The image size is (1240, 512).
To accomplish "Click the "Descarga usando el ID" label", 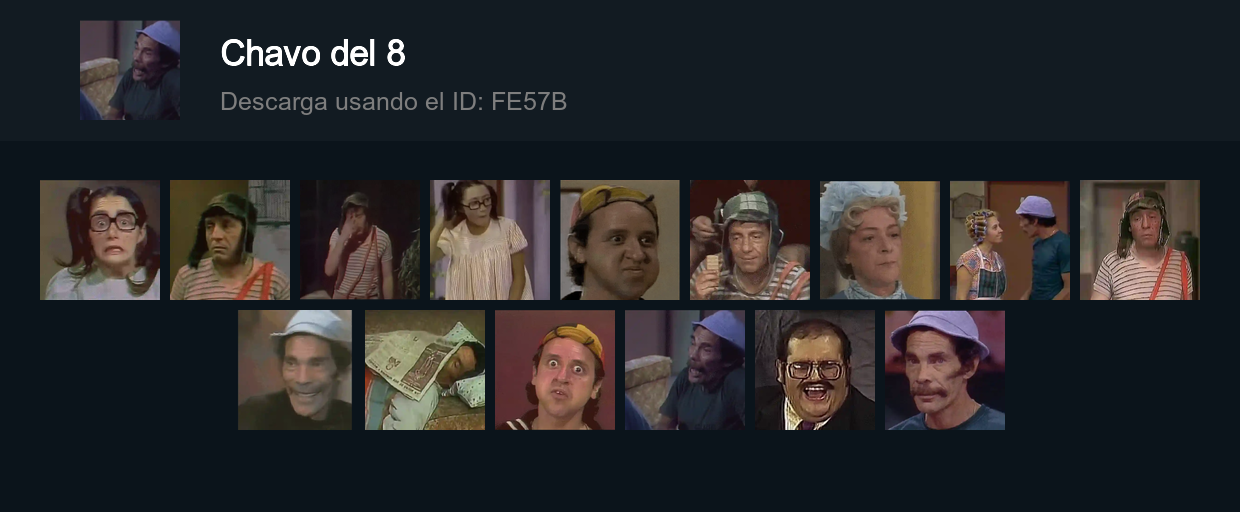I will [352, 101].
